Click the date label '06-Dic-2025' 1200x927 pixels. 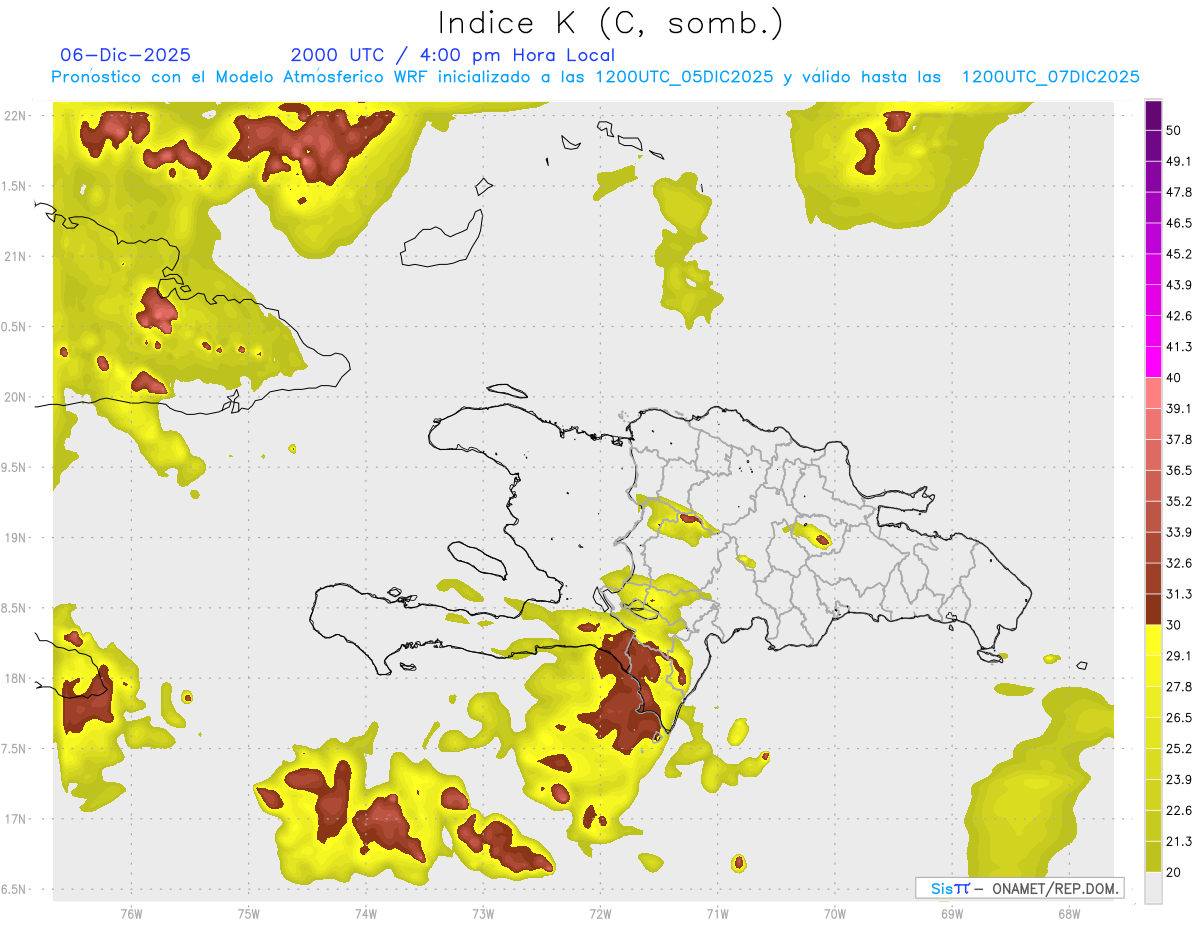click(126, 55)
